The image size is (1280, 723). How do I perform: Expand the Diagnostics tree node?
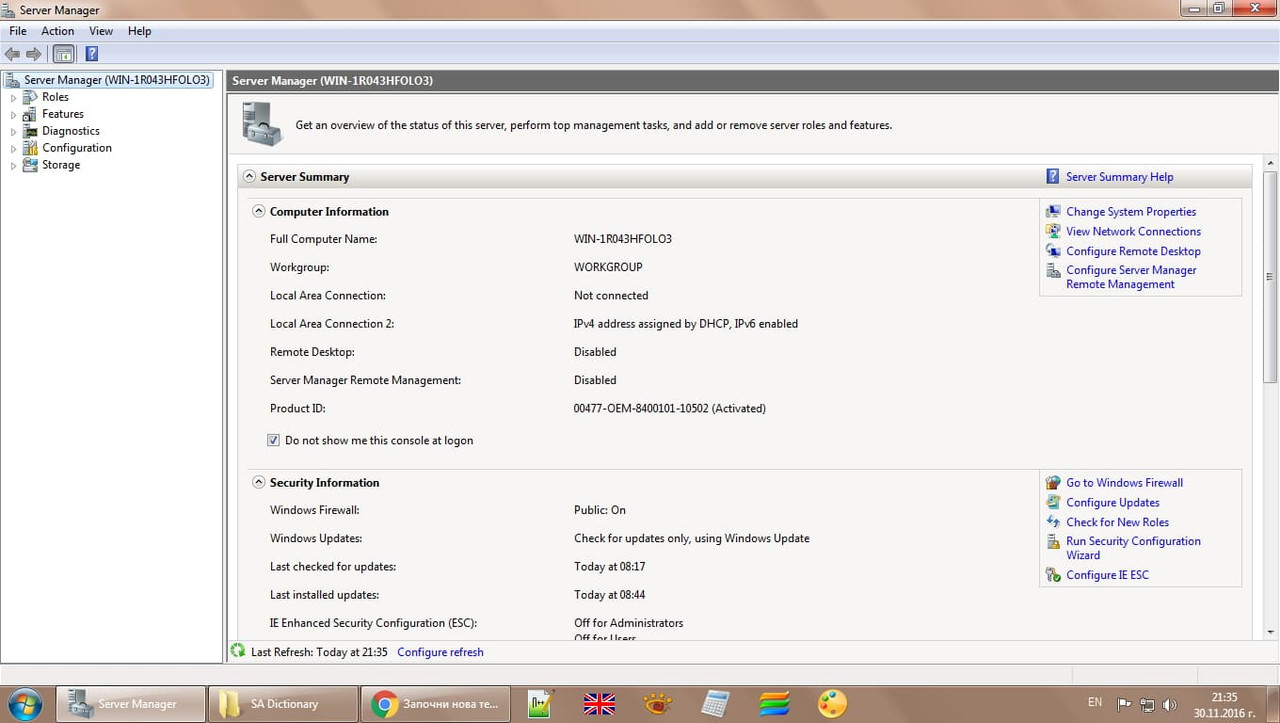click(x=13, y=130)
